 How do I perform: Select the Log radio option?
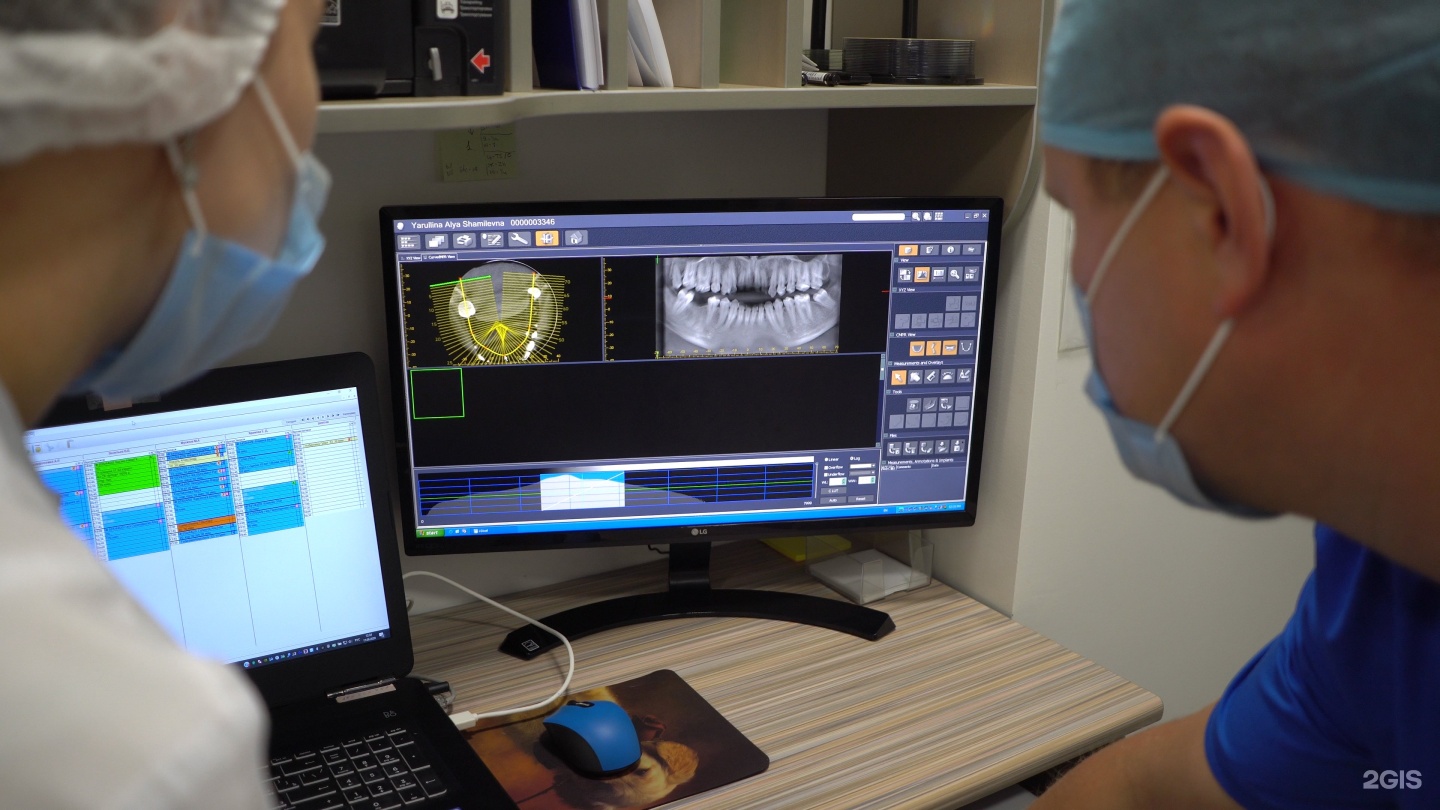(x=855, y=458)
